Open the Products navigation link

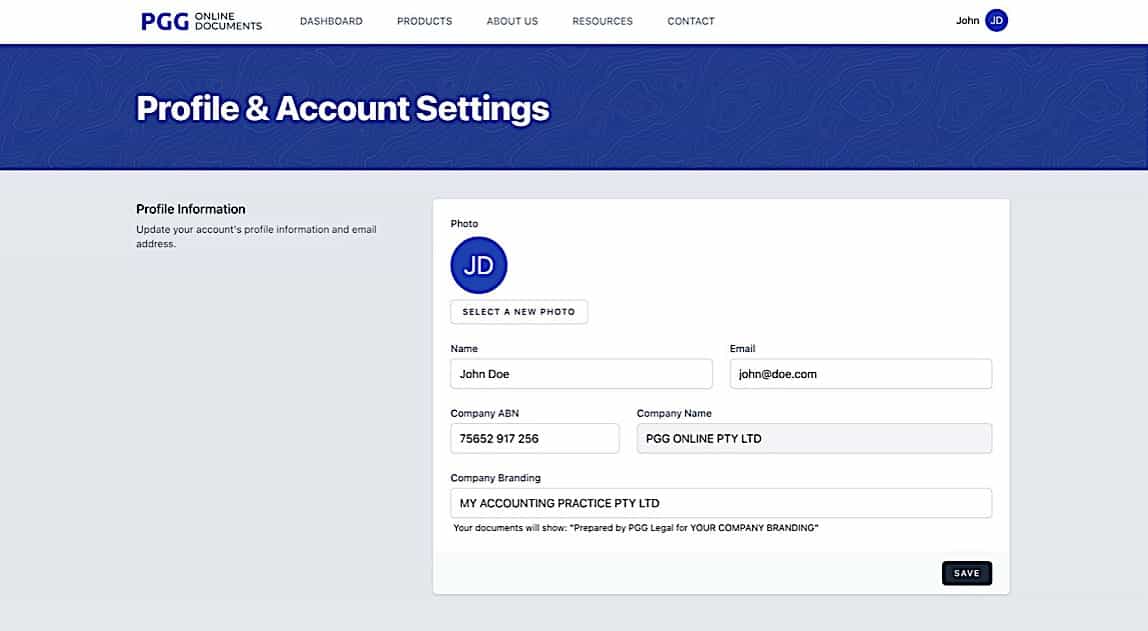point(424,20)
